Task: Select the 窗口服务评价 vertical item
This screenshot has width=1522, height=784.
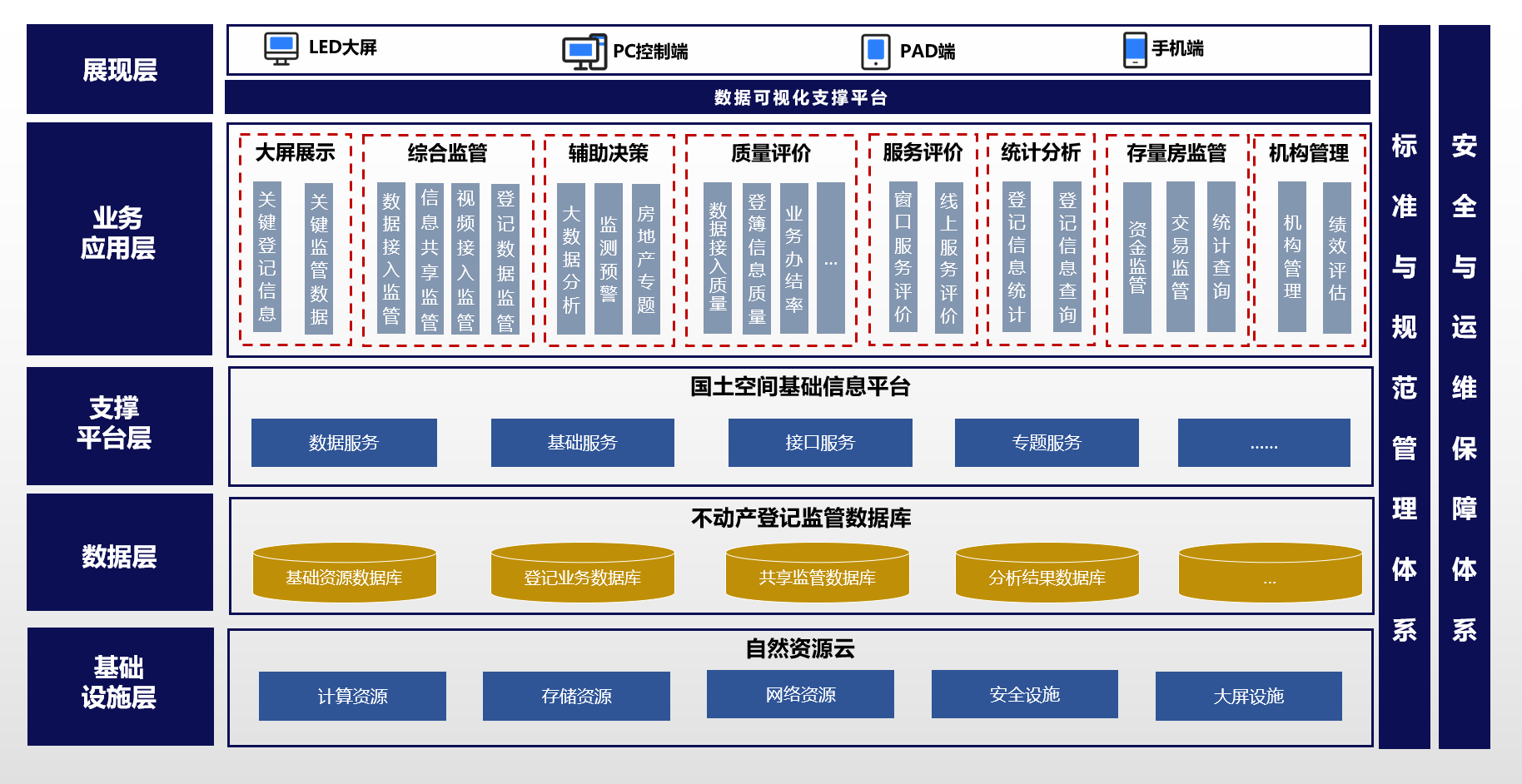Action: click(x=903, y=257)
